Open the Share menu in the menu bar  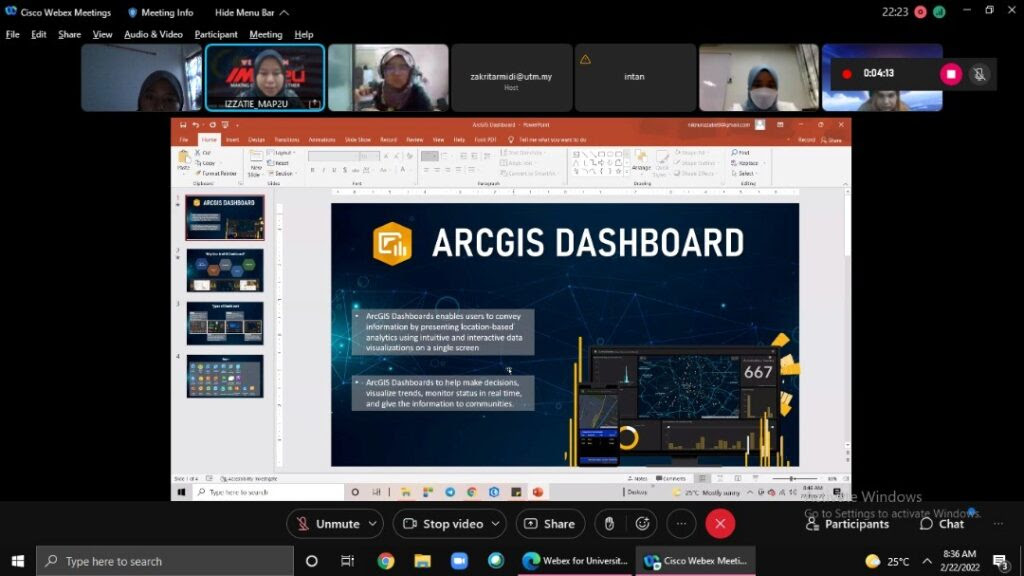[69, 35]
